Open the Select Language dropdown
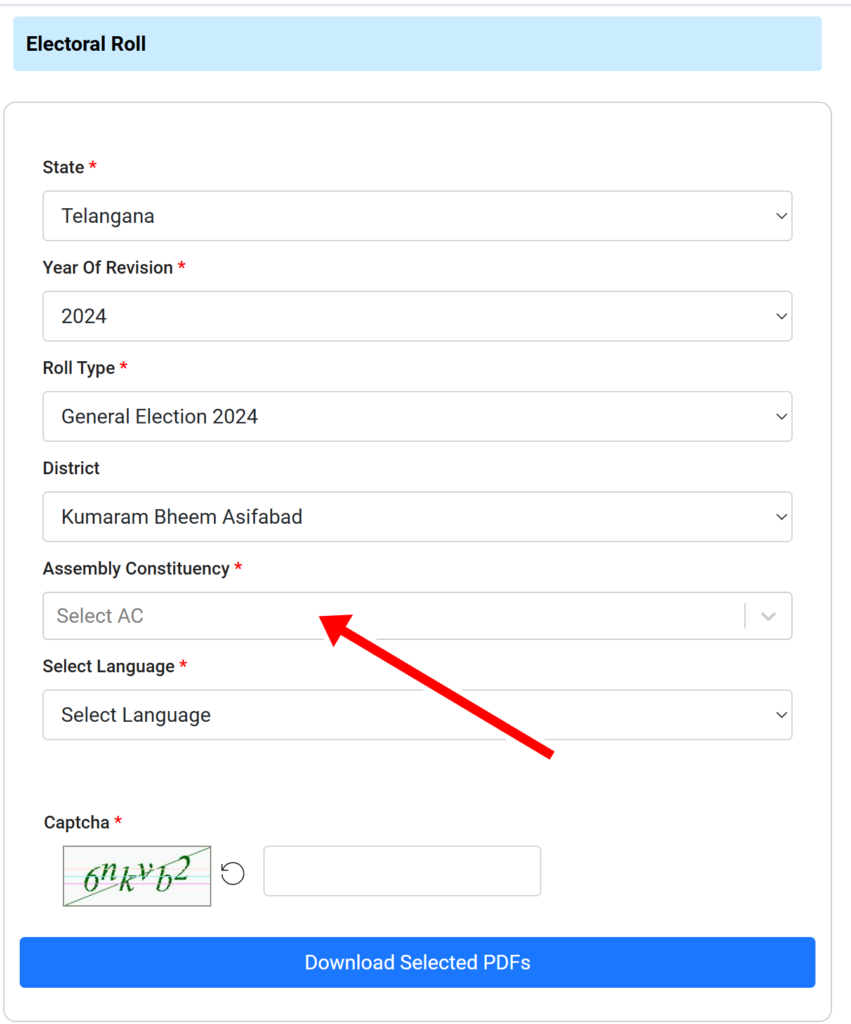This screenshot has height=1024, width=851. (x=417, y=715)
